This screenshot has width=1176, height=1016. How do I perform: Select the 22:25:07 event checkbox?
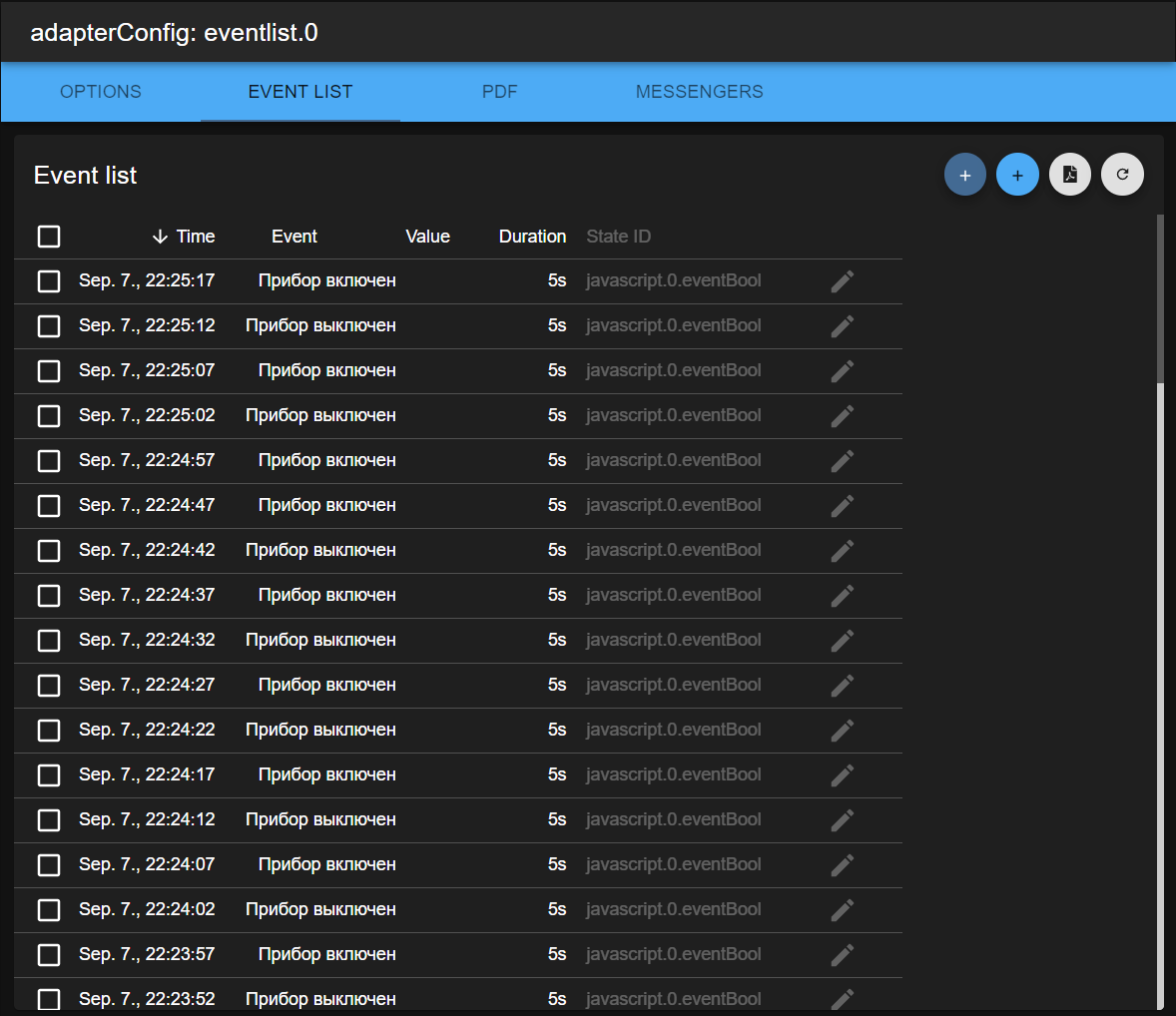click(49, 371)
